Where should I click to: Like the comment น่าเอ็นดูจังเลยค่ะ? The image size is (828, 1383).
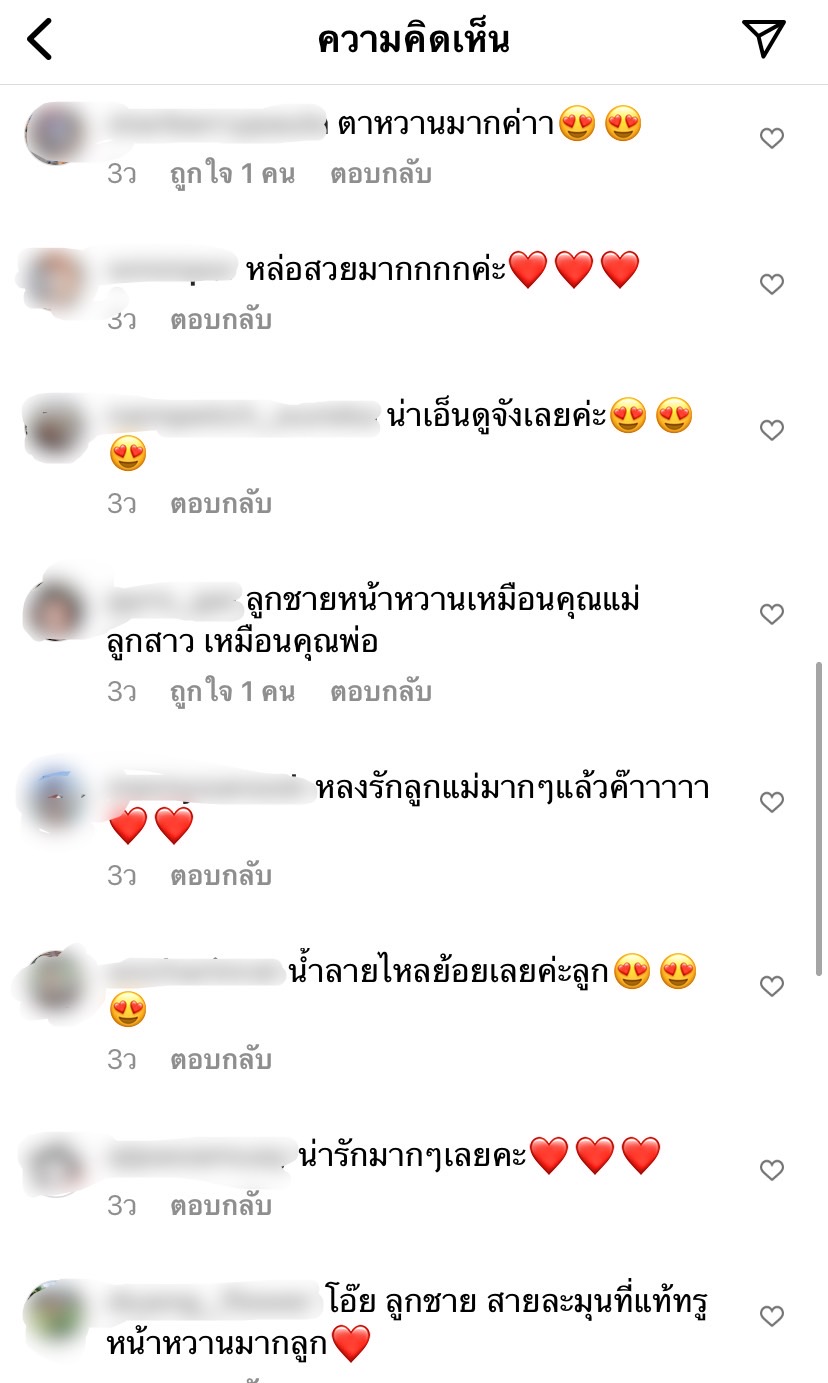[x=772, y=431]
